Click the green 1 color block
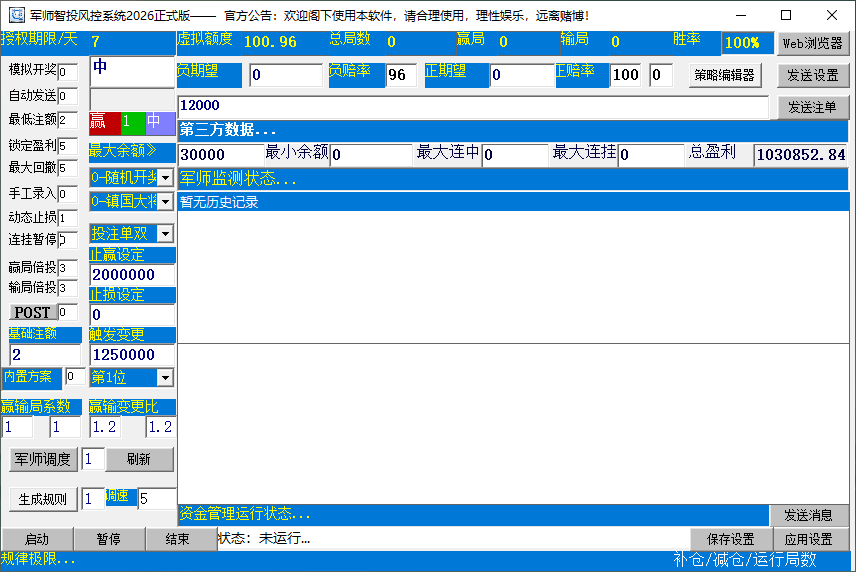 point(133,122)
